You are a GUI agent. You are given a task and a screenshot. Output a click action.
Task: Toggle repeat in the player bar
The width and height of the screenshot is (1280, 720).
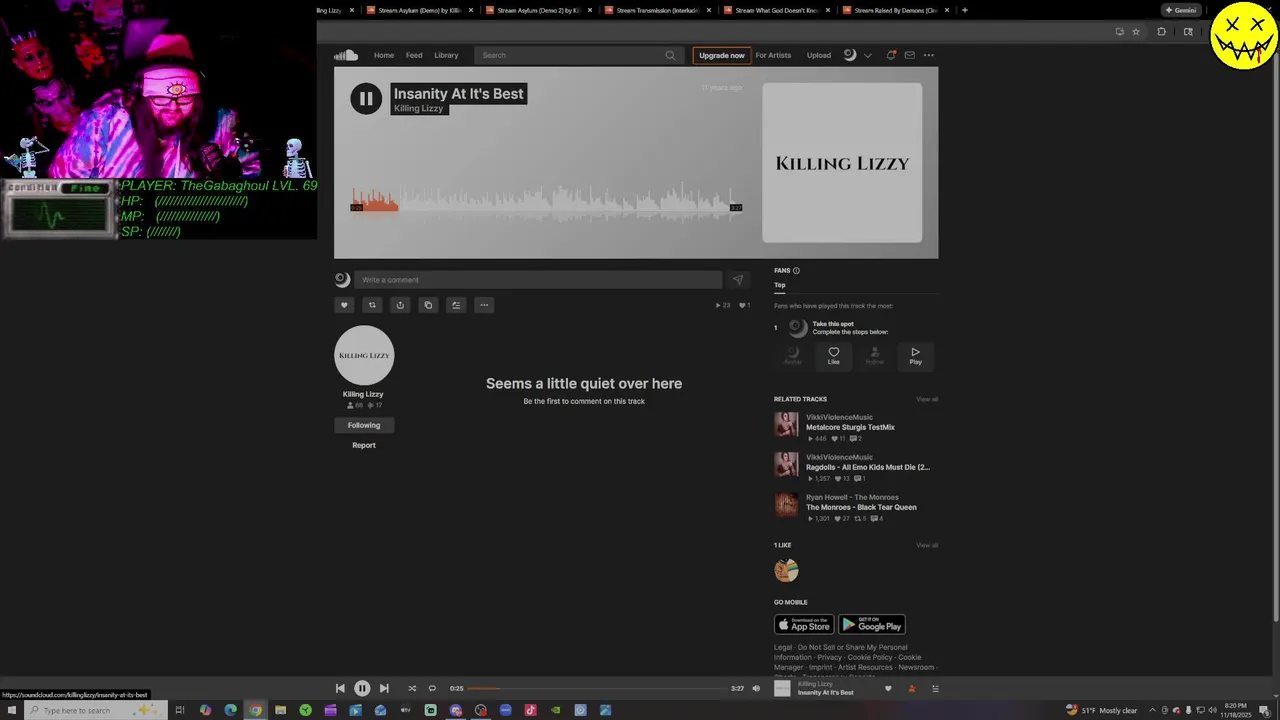(x=432, y=688)
